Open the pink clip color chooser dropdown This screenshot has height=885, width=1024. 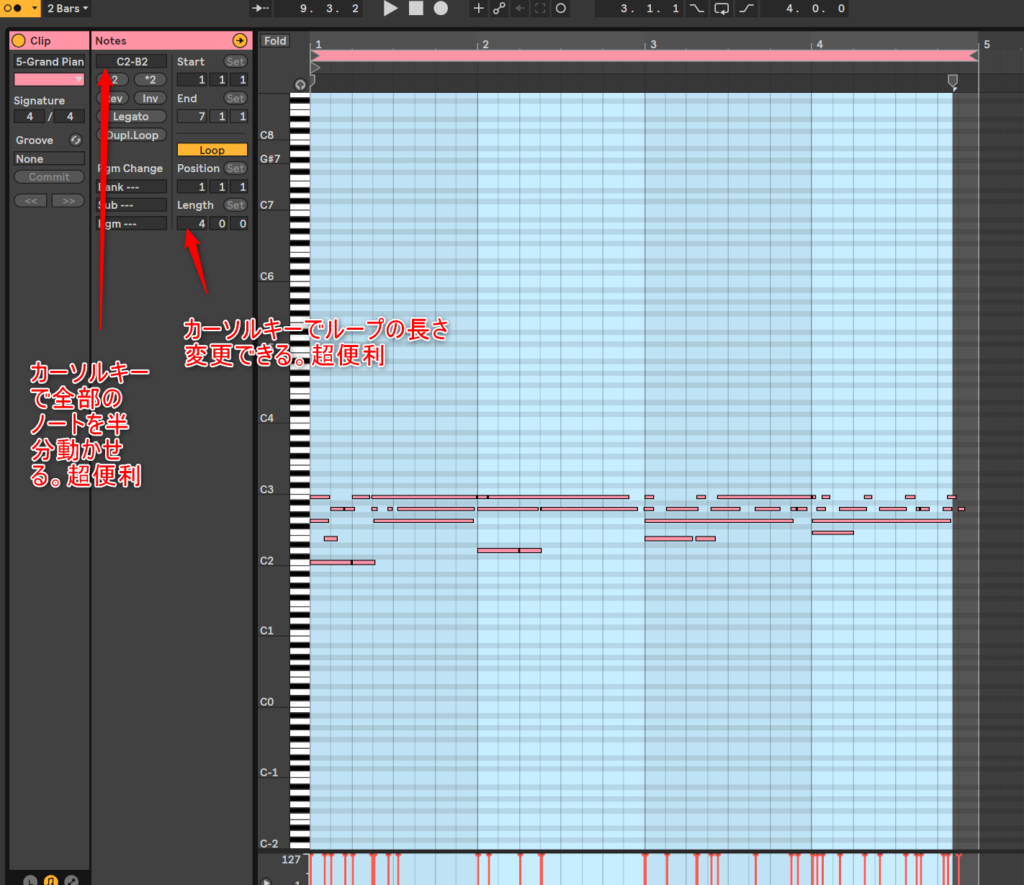point(49,79)
